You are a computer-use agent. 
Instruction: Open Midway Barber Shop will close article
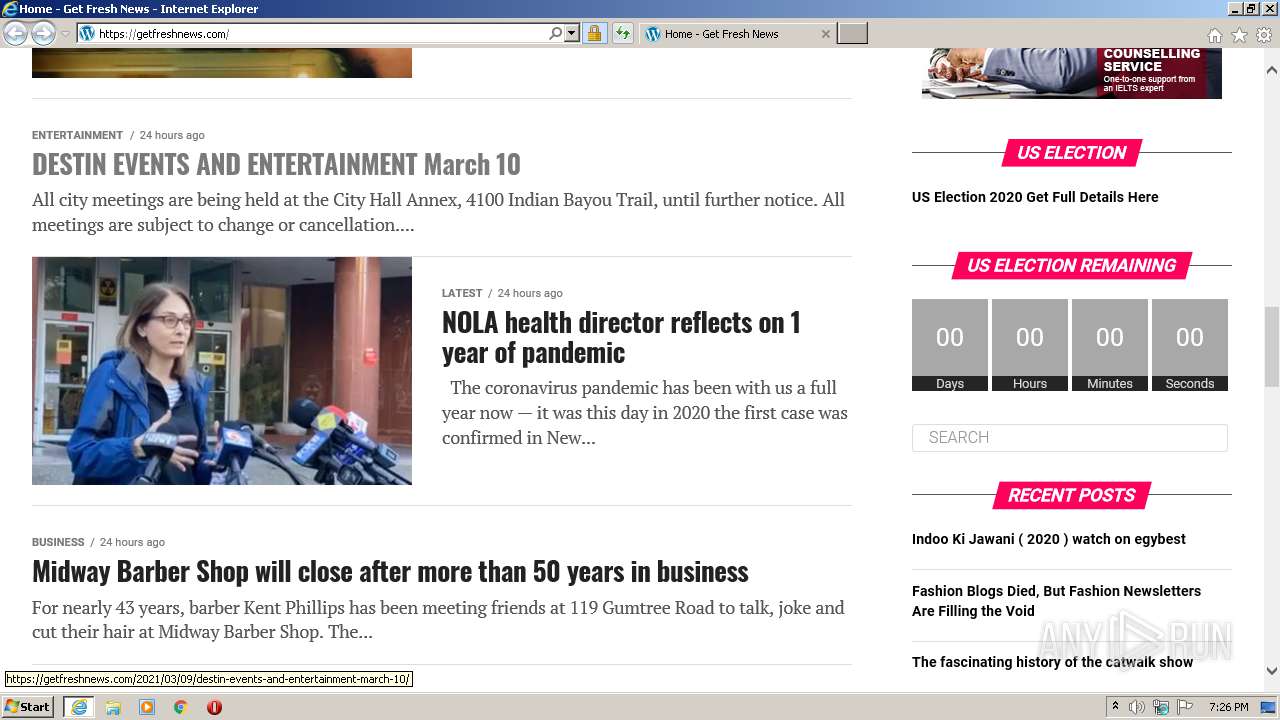coord(390,571)
